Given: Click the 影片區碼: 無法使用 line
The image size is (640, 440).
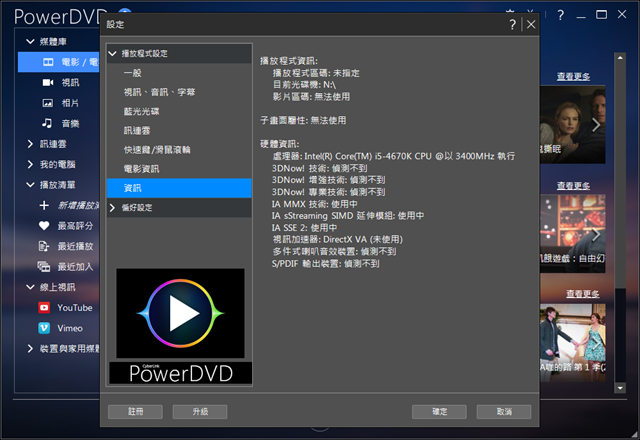Looking at the screenshot, I should (x=311, y=97).
